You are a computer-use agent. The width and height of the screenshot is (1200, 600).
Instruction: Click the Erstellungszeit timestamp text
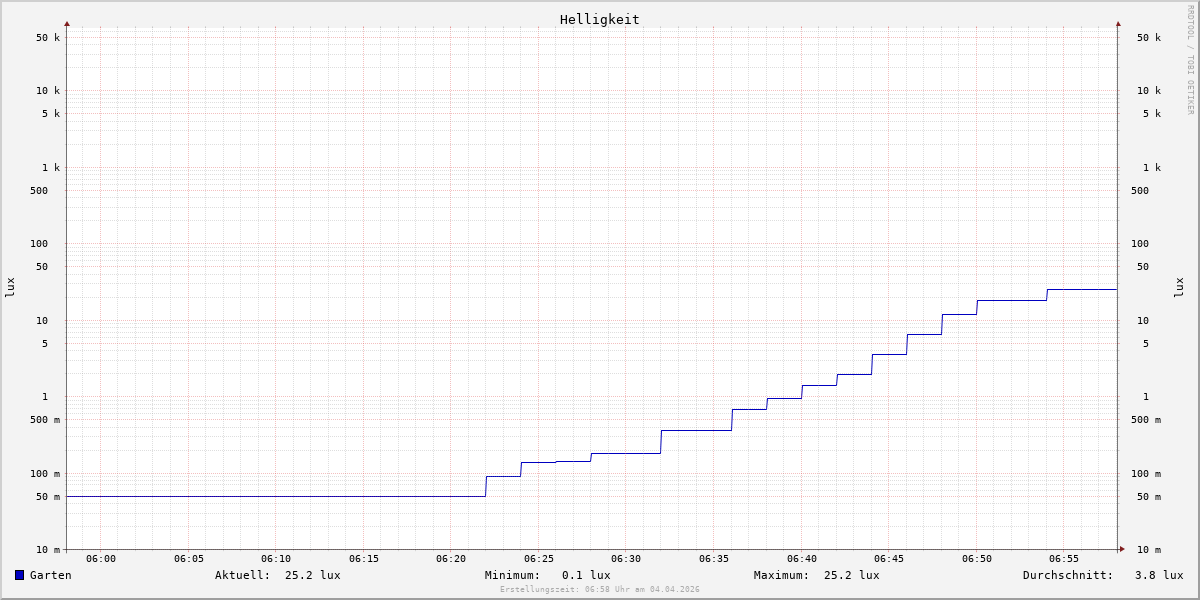(599, 589)
